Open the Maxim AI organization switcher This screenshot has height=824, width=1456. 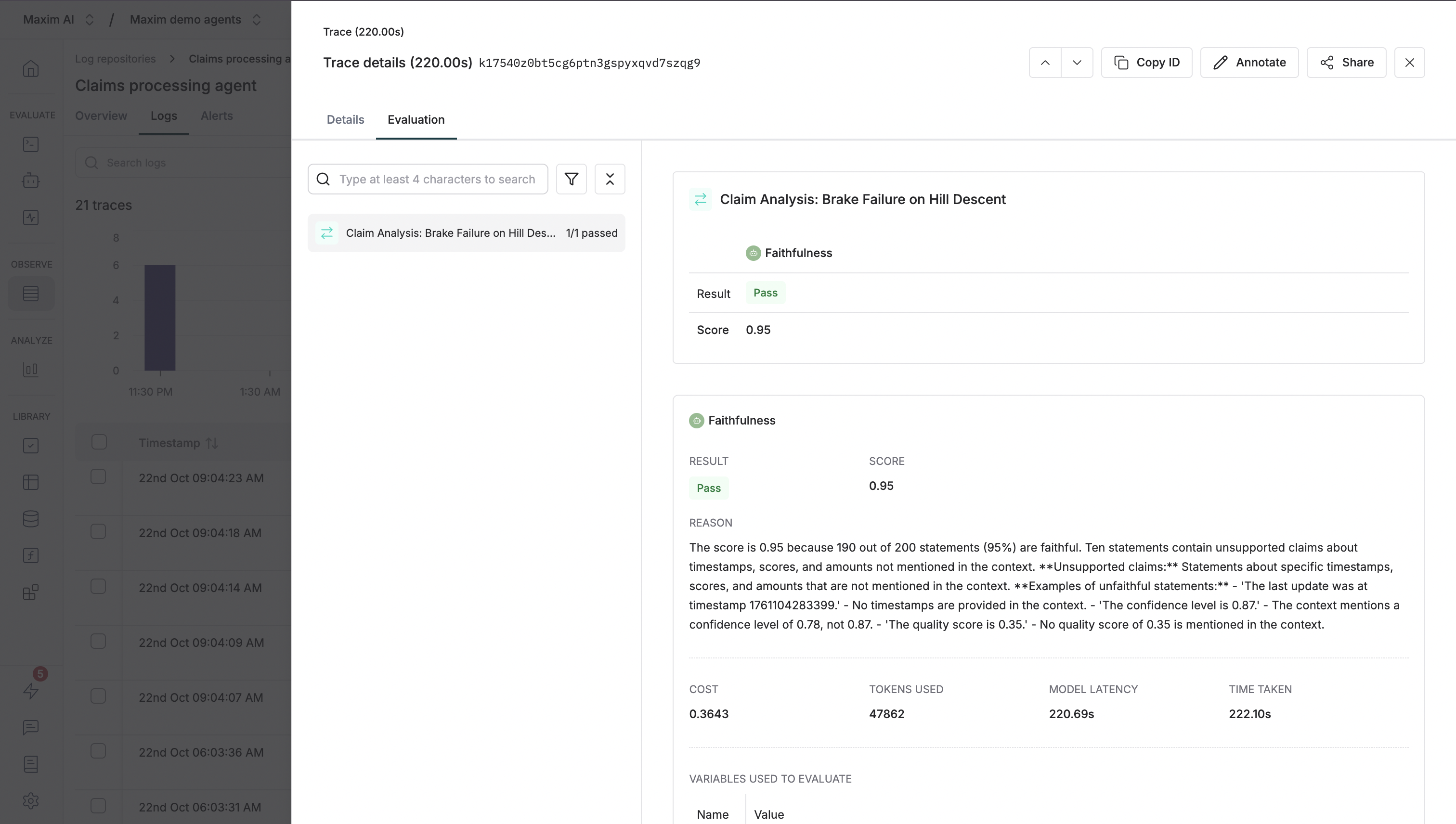point(90,19)
